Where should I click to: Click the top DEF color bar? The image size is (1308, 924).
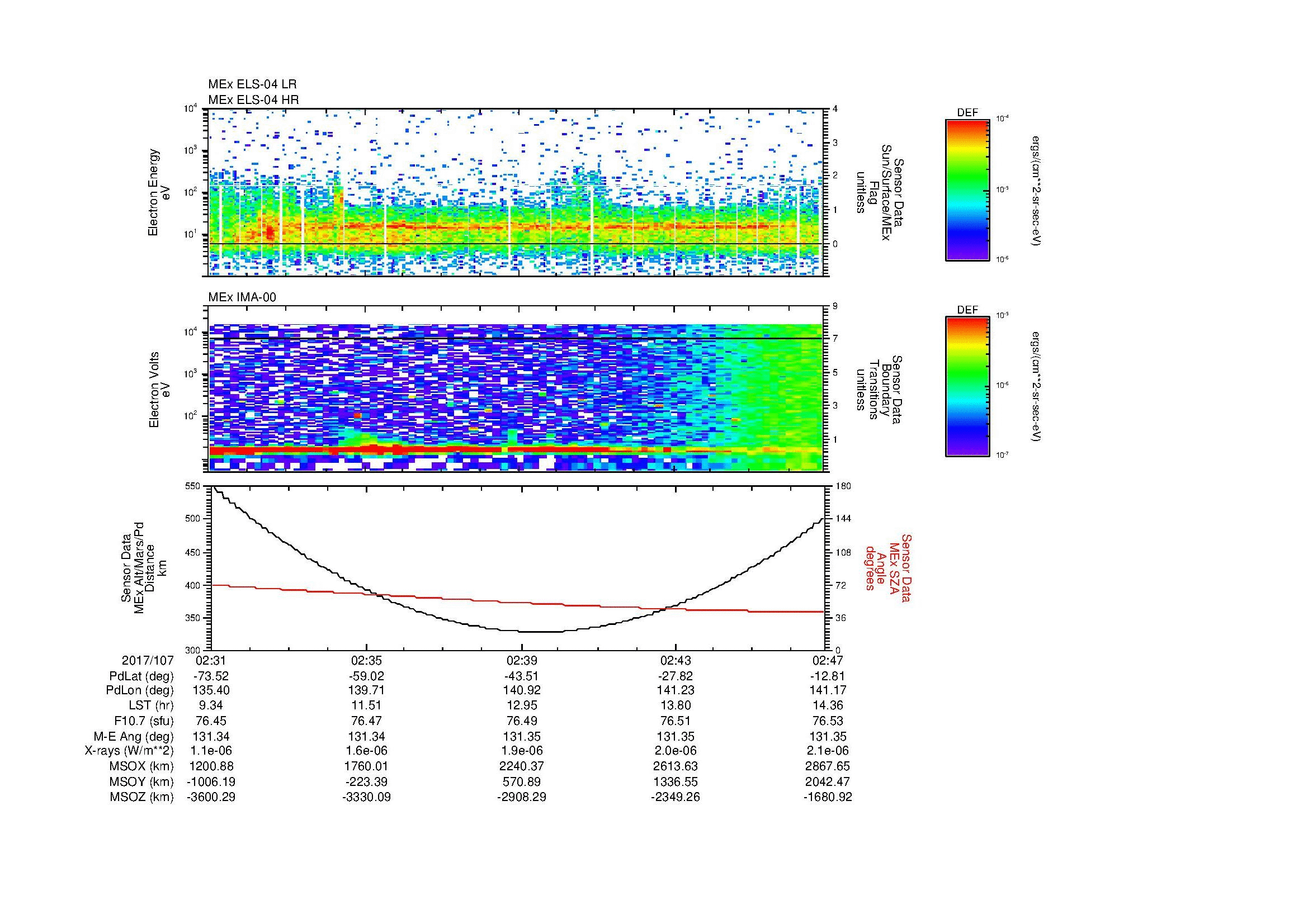(967, 189)
